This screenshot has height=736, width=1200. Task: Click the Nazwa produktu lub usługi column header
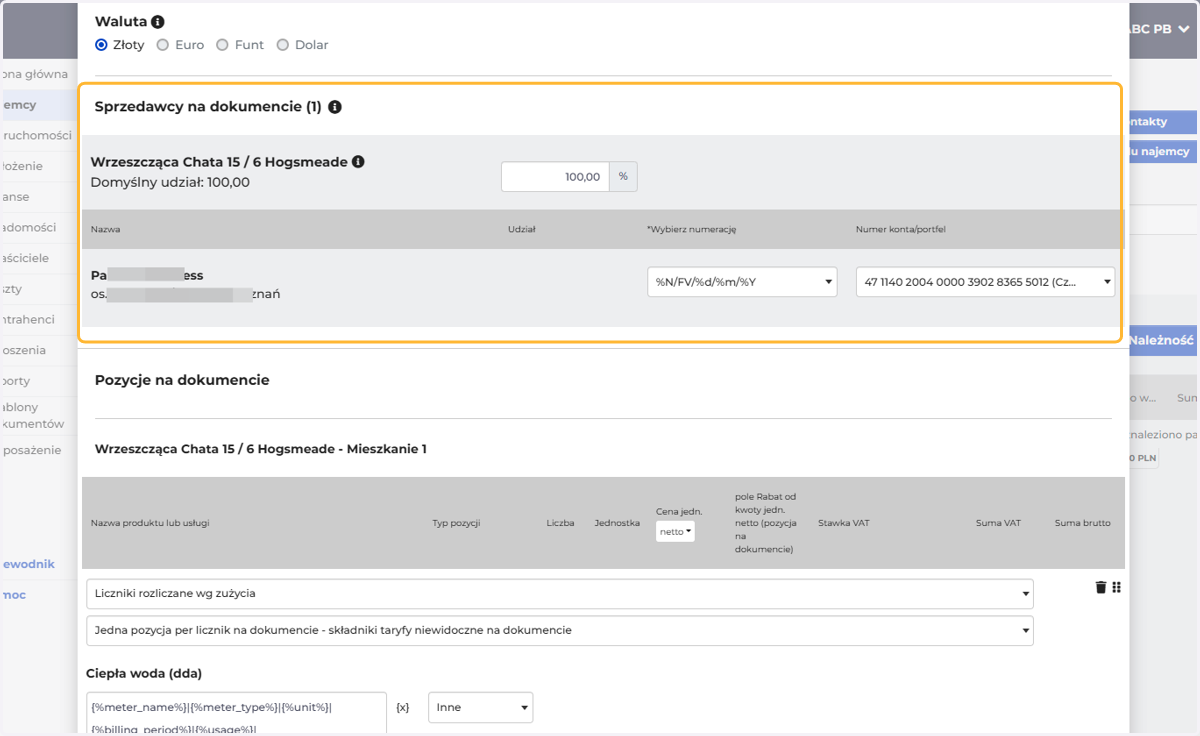tap(150, 523)
